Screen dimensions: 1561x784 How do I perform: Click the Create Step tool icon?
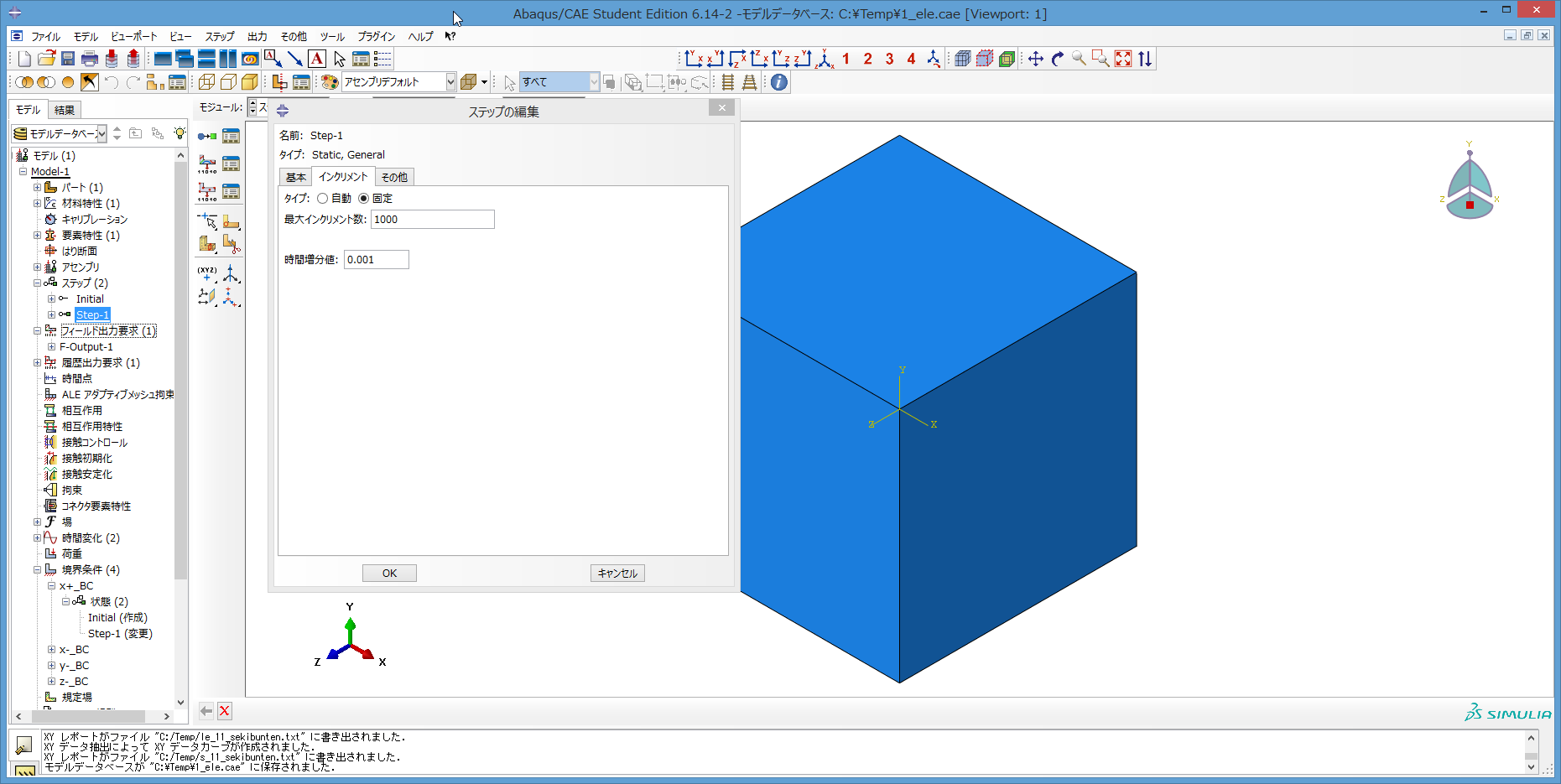(x=207, y=136)
